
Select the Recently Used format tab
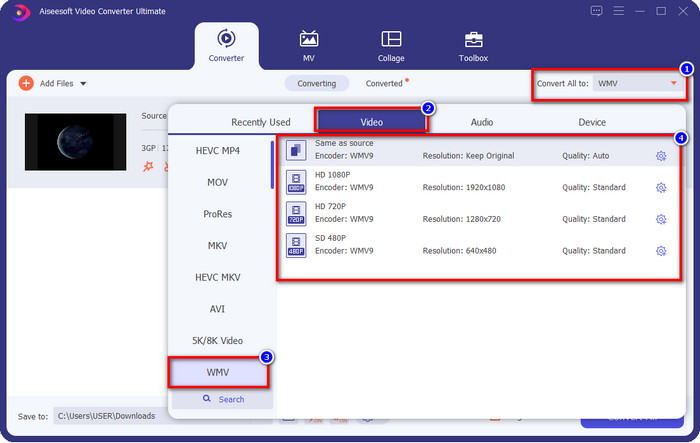pos(261,122)
